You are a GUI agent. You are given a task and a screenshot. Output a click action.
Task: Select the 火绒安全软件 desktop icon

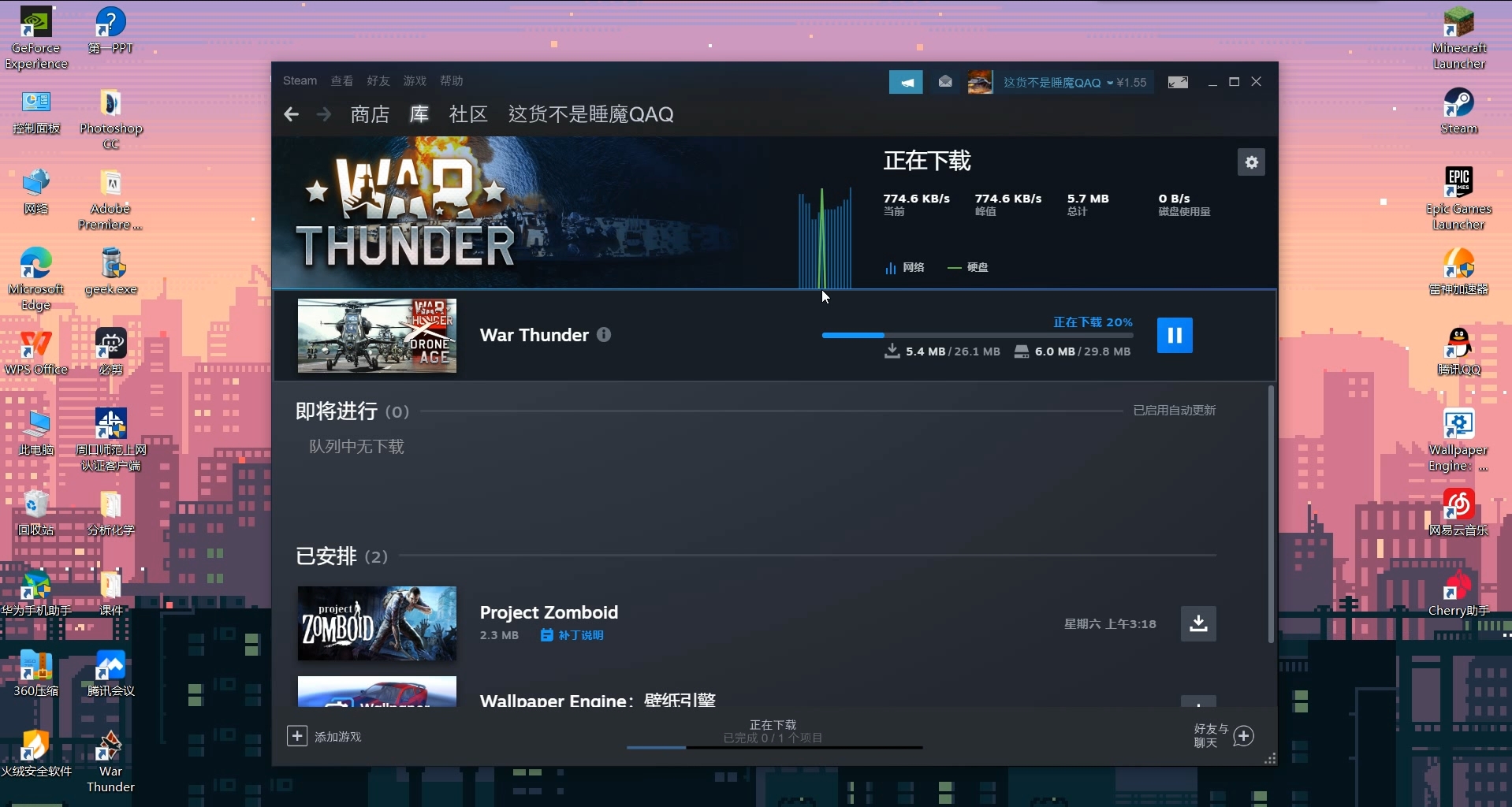point(36,754)
